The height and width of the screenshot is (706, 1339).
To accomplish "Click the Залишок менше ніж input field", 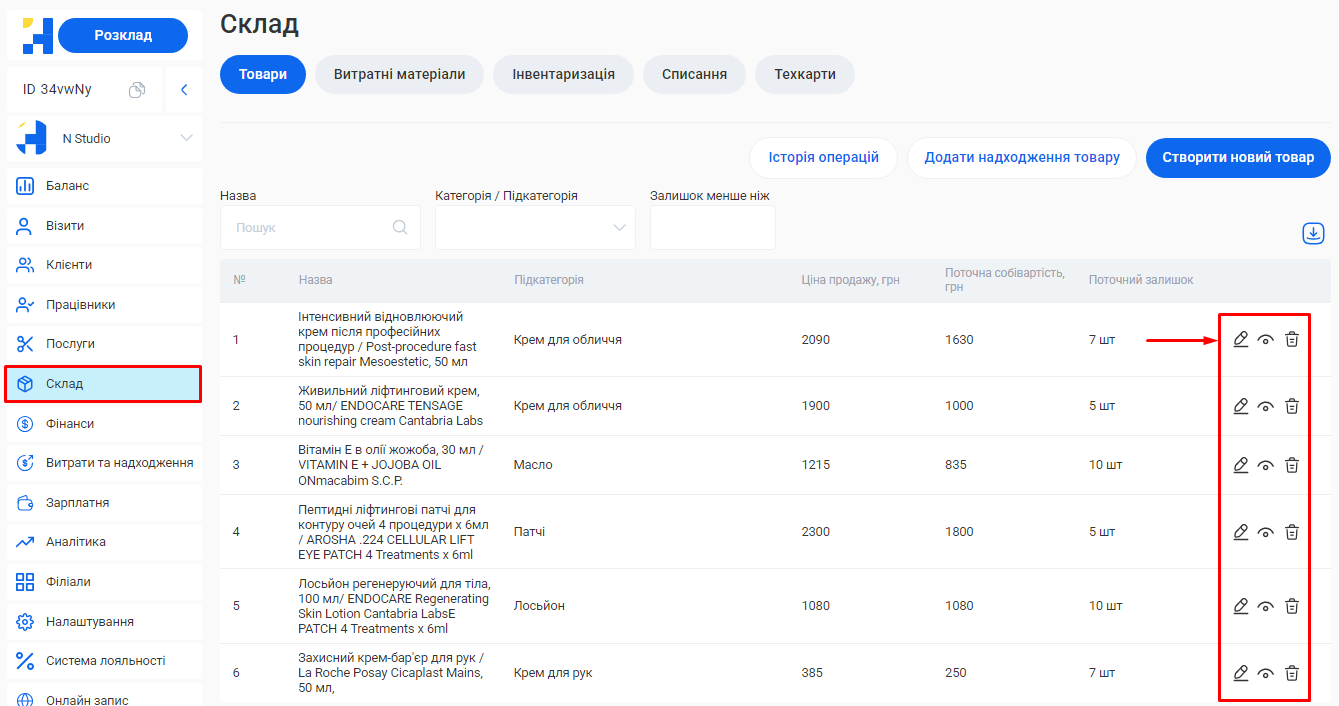I will click(x=712, y=228).
